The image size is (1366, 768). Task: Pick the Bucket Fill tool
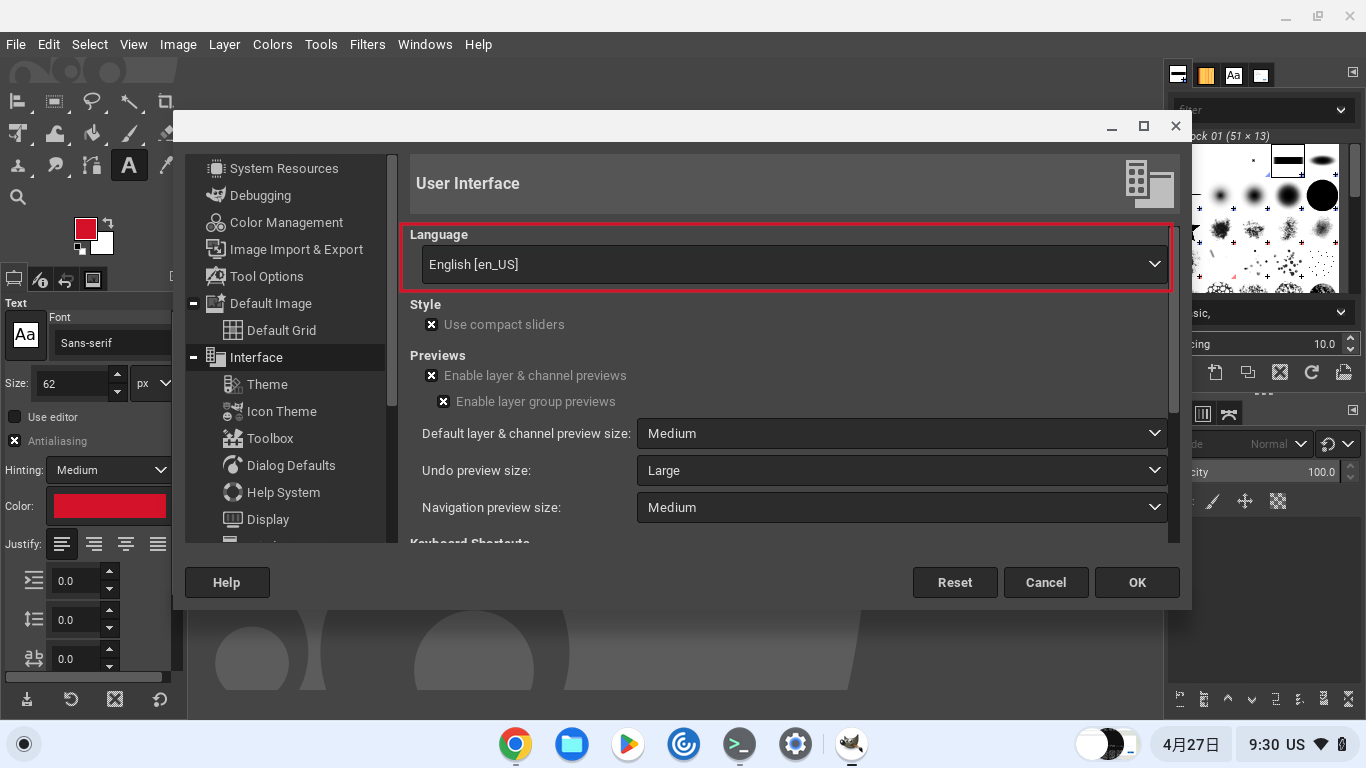(92, 133)
